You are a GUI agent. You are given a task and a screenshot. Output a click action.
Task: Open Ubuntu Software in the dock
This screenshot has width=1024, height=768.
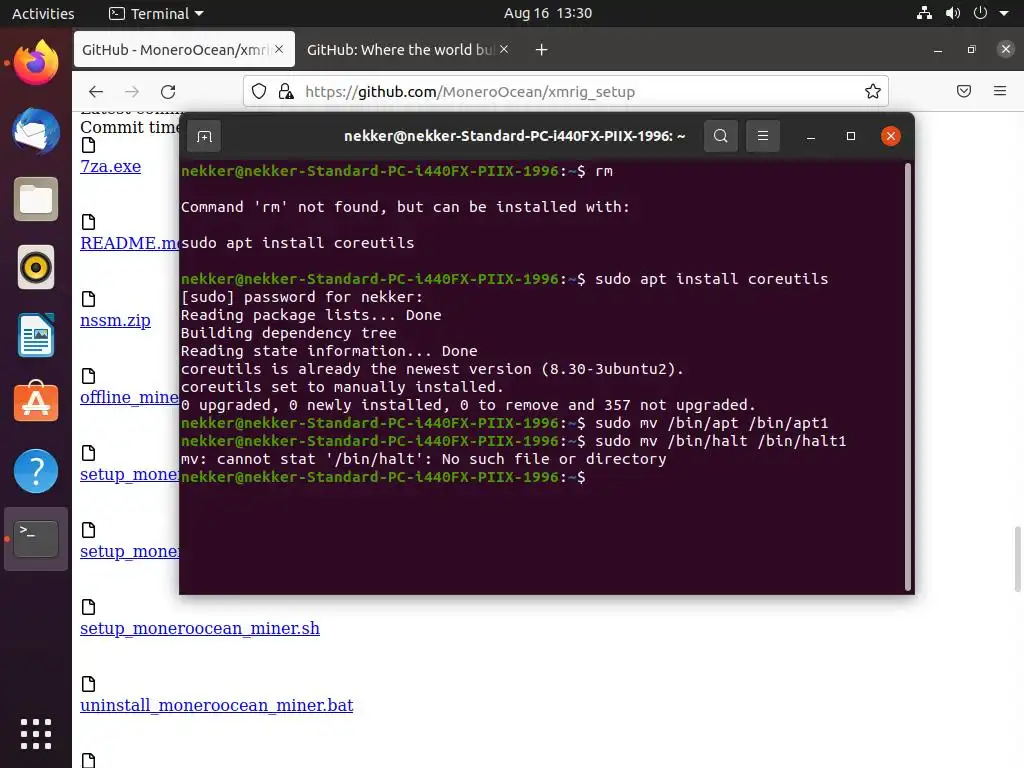[36, 402]
